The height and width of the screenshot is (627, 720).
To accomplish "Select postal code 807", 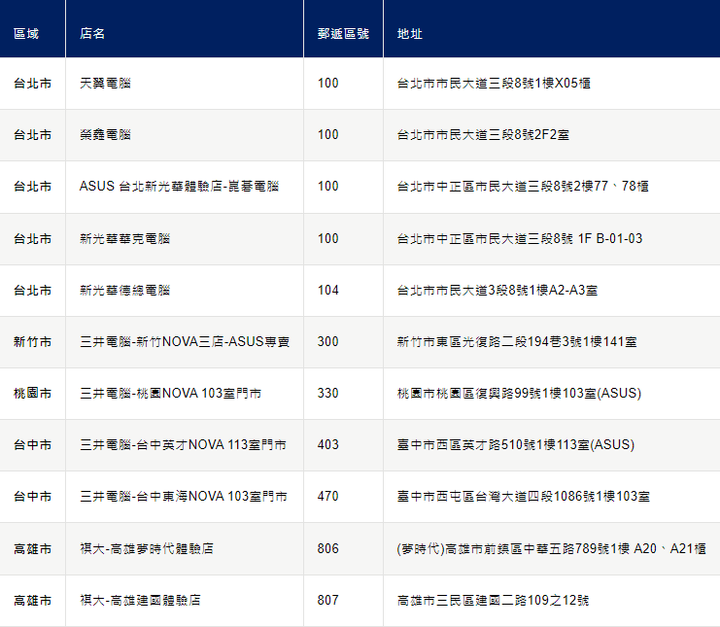I will click(328, 600).
